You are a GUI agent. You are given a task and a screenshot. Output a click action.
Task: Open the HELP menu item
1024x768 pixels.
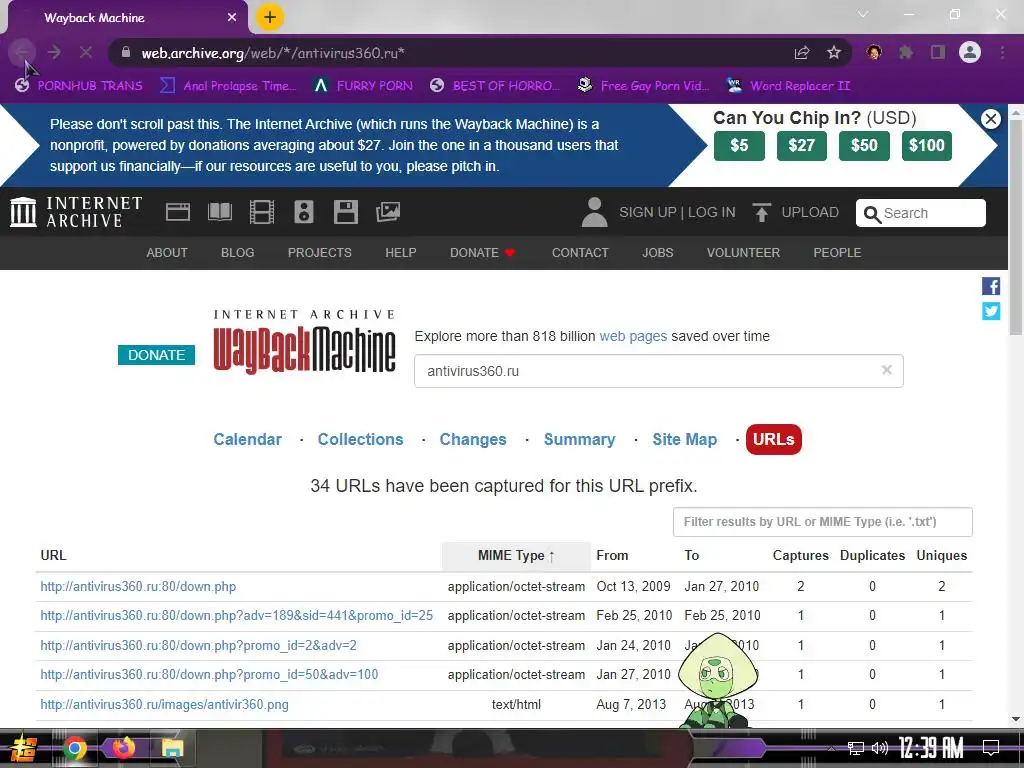(x=400, y=253)
